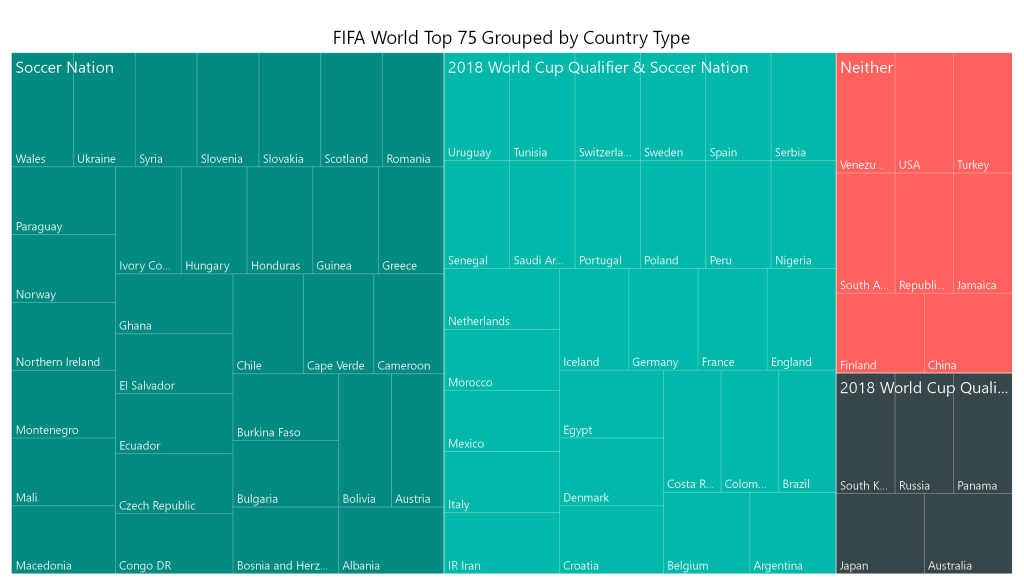Select the Argentina treemap tile

click(793, 534)
